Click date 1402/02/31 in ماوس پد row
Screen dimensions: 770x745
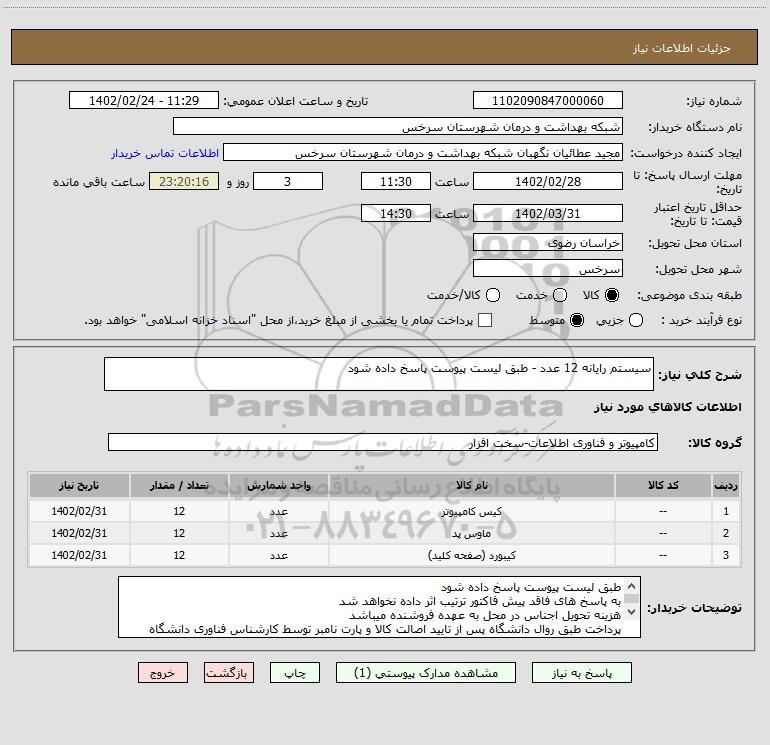[79, 533]
